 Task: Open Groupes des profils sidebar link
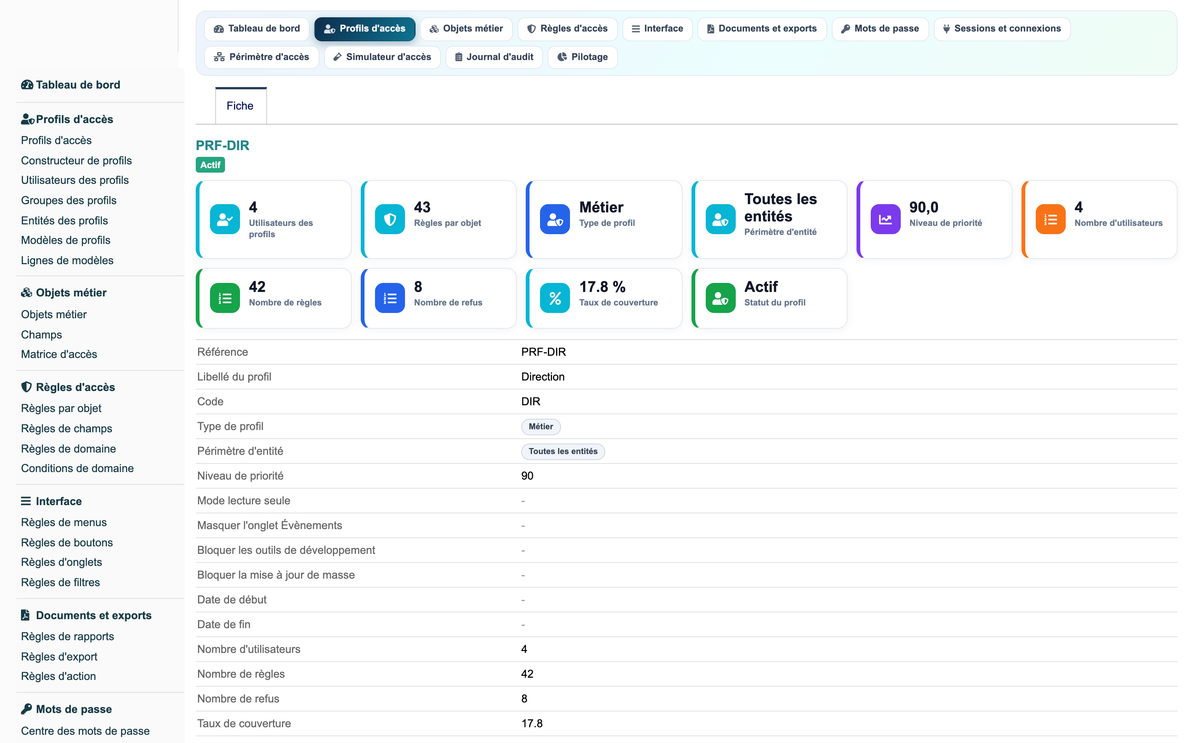point(69,201)
